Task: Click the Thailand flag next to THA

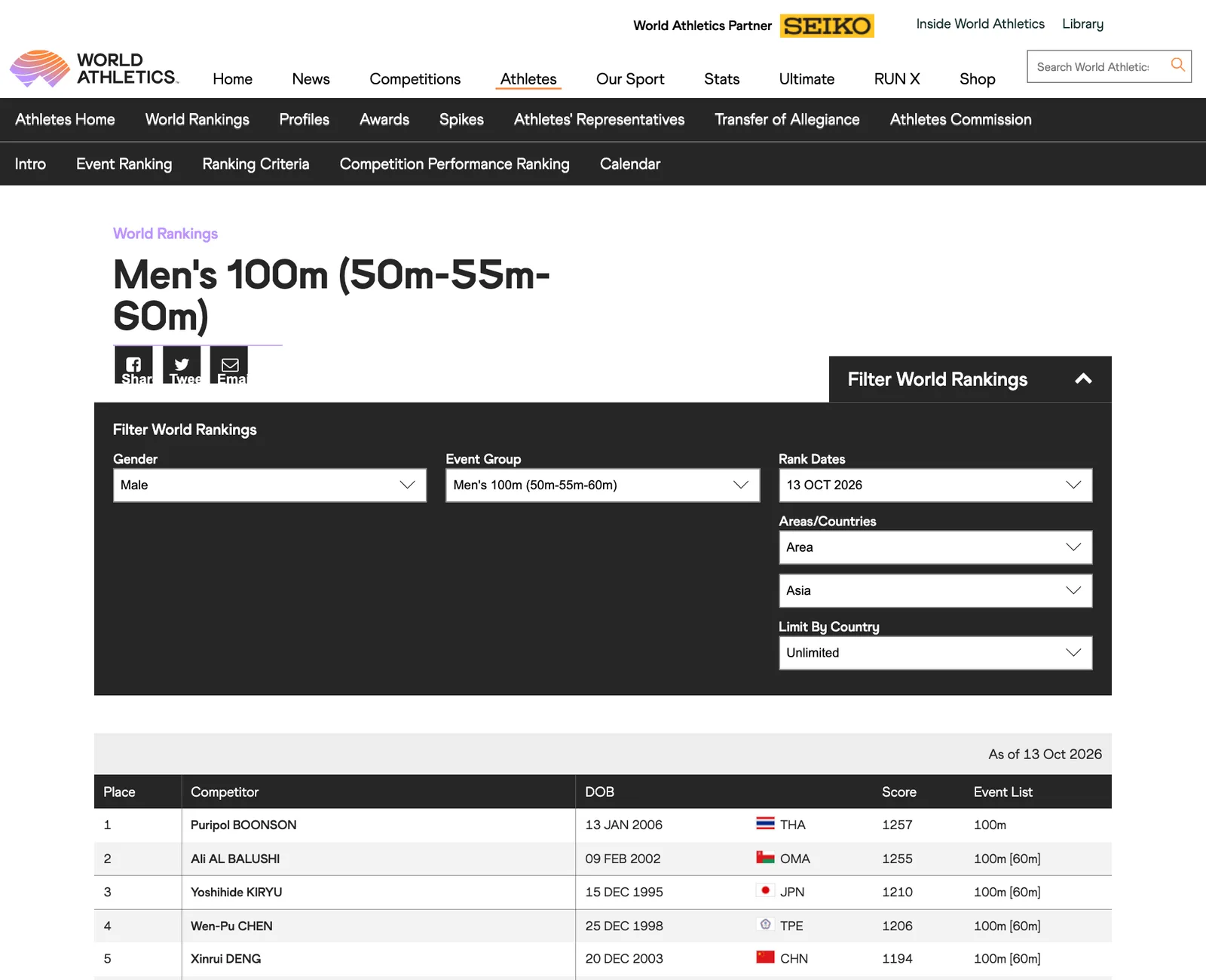Action: (765, 823)
